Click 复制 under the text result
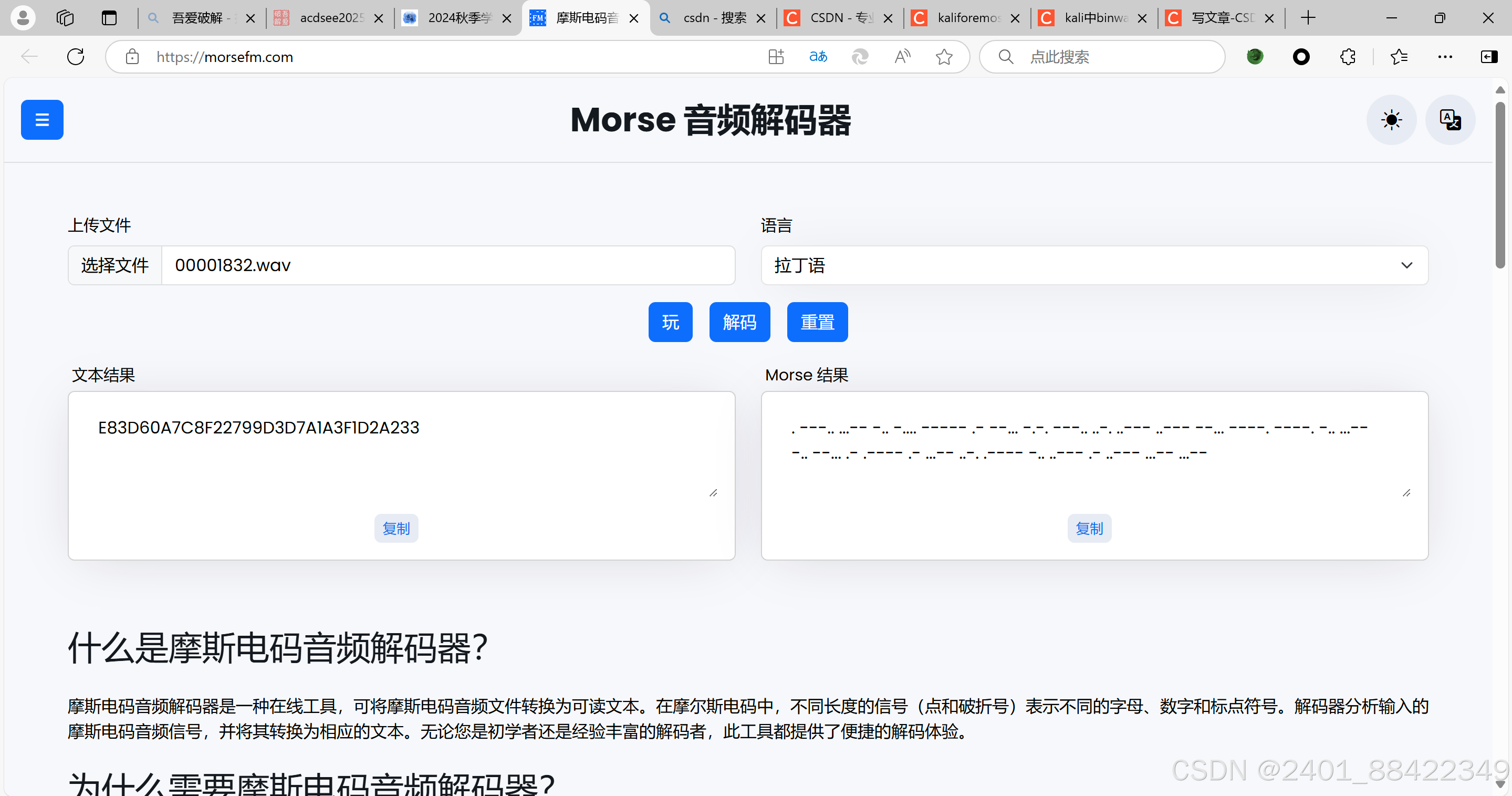 [396, 529]
